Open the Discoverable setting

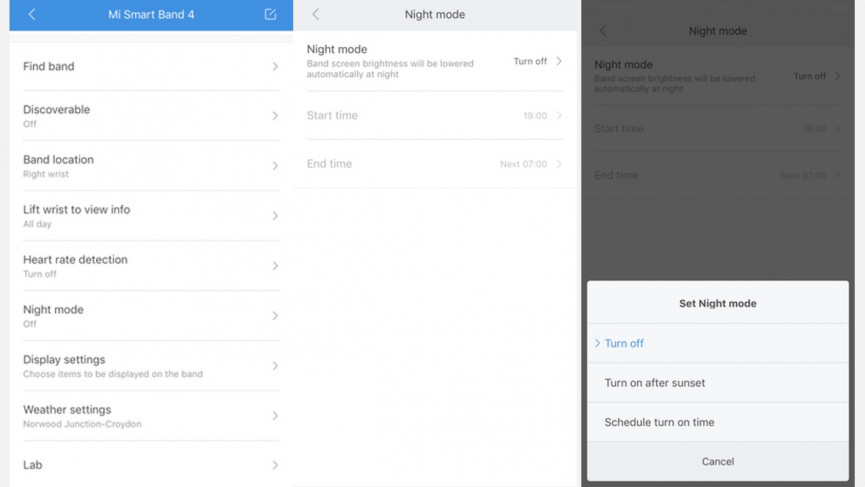pos(150,116)
